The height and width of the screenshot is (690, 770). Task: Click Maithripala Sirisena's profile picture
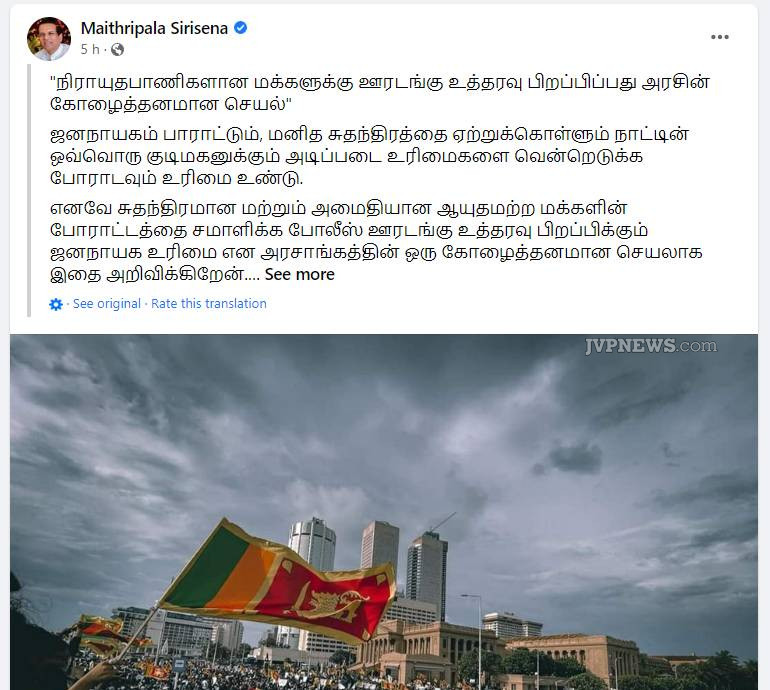point(49,39)
